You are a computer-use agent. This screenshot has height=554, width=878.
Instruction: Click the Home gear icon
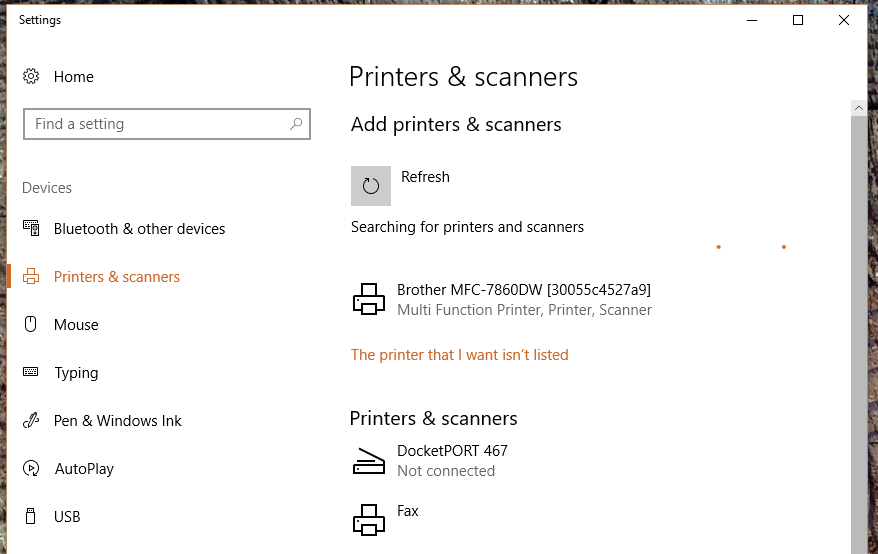coord(31,76)
